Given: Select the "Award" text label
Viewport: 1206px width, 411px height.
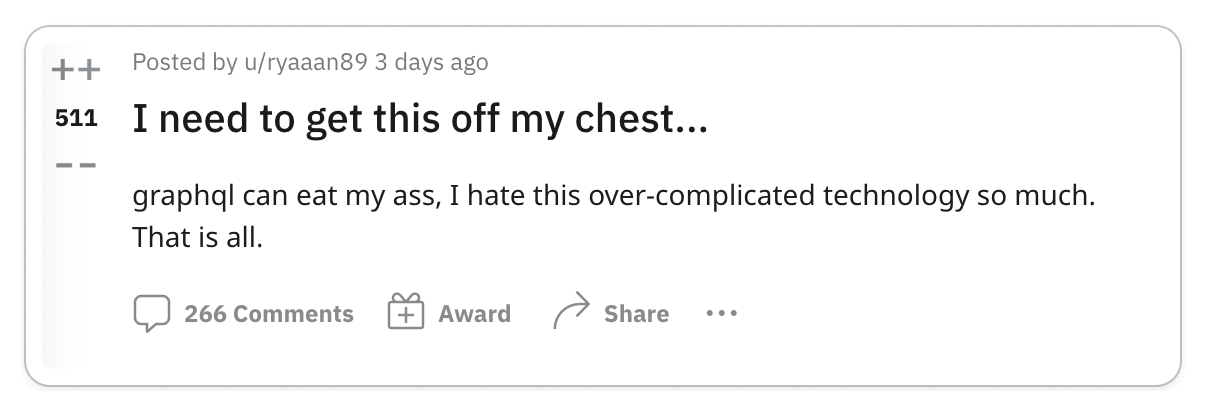Looking at the screenshot, I should 474,314.
